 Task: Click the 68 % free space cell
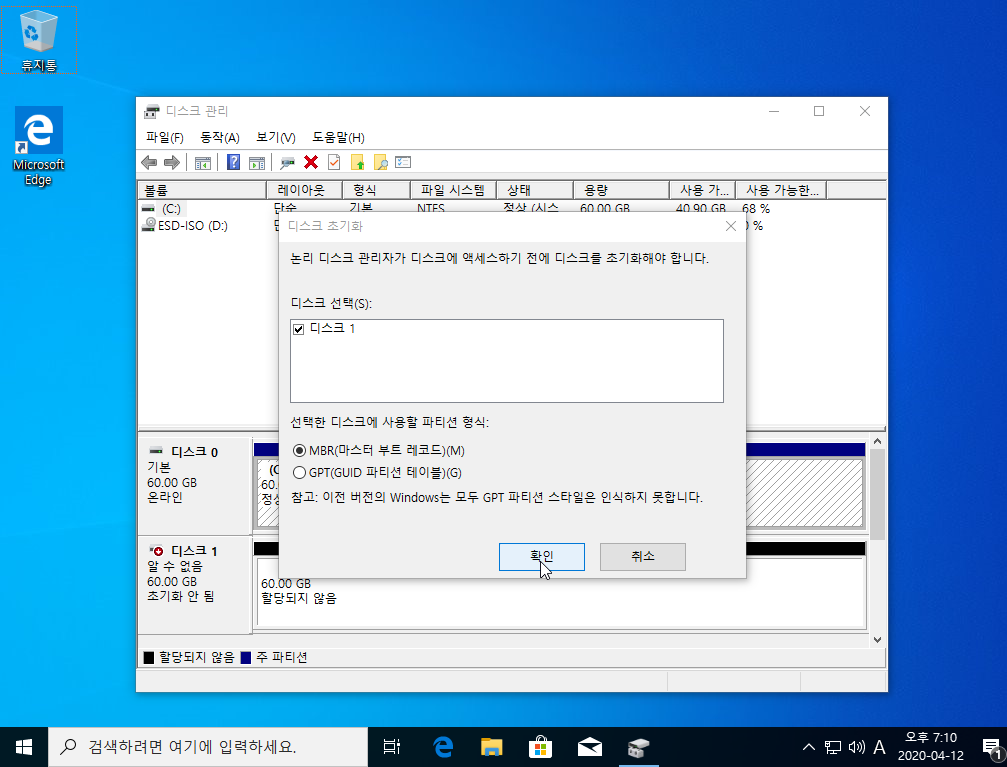(756, 209)
